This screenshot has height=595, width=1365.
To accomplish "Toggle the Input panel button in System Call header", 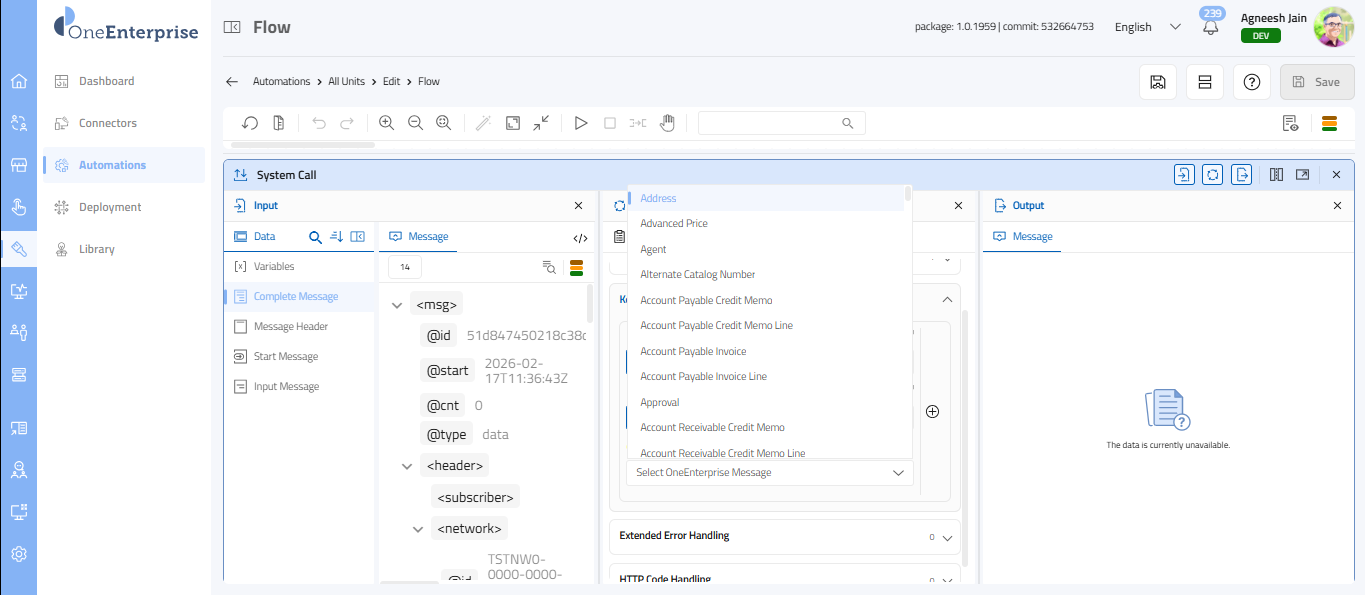I will pos(1184,175).
